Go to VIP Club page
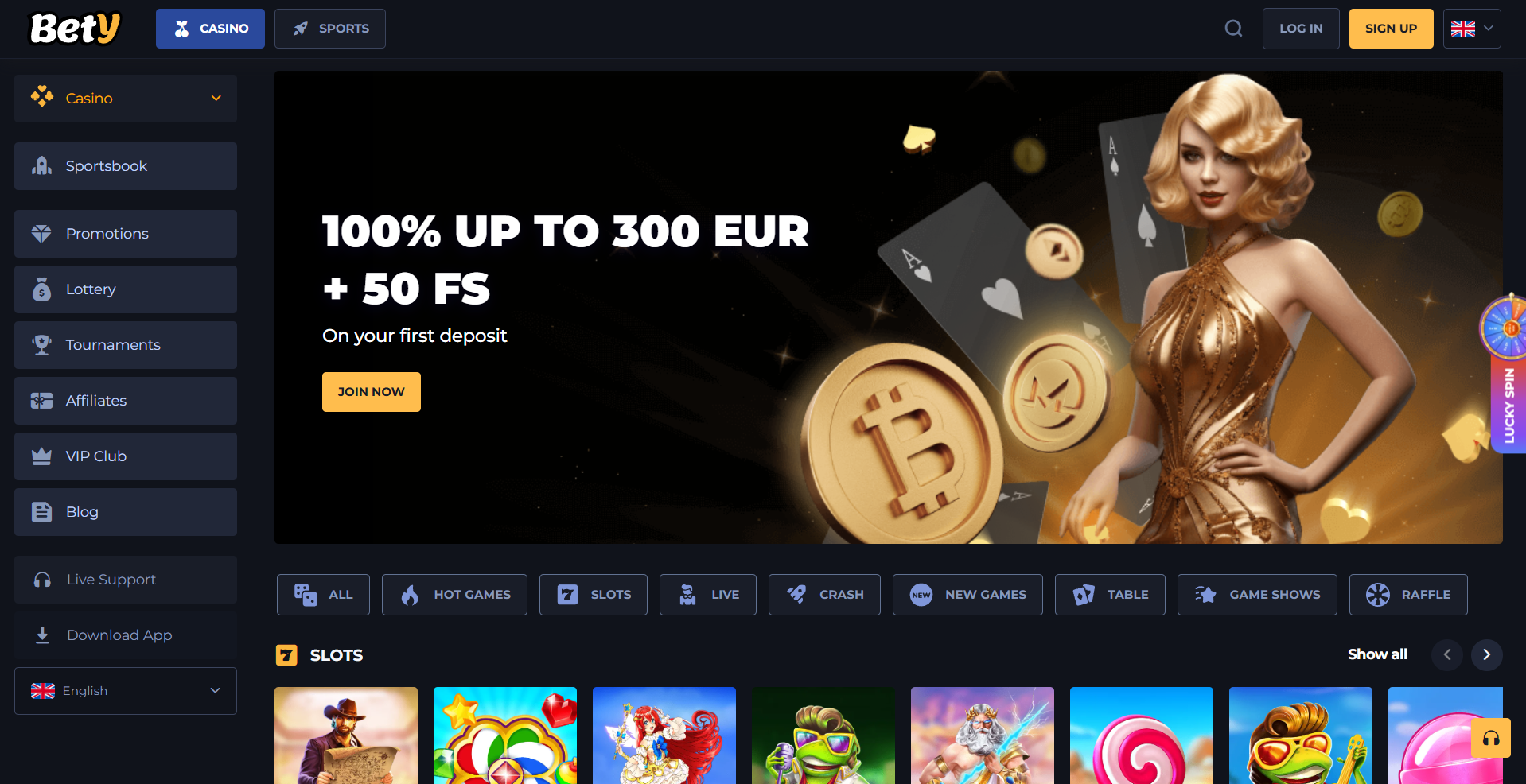Screen dimensions: 1526x784 (x=126, y=456)
